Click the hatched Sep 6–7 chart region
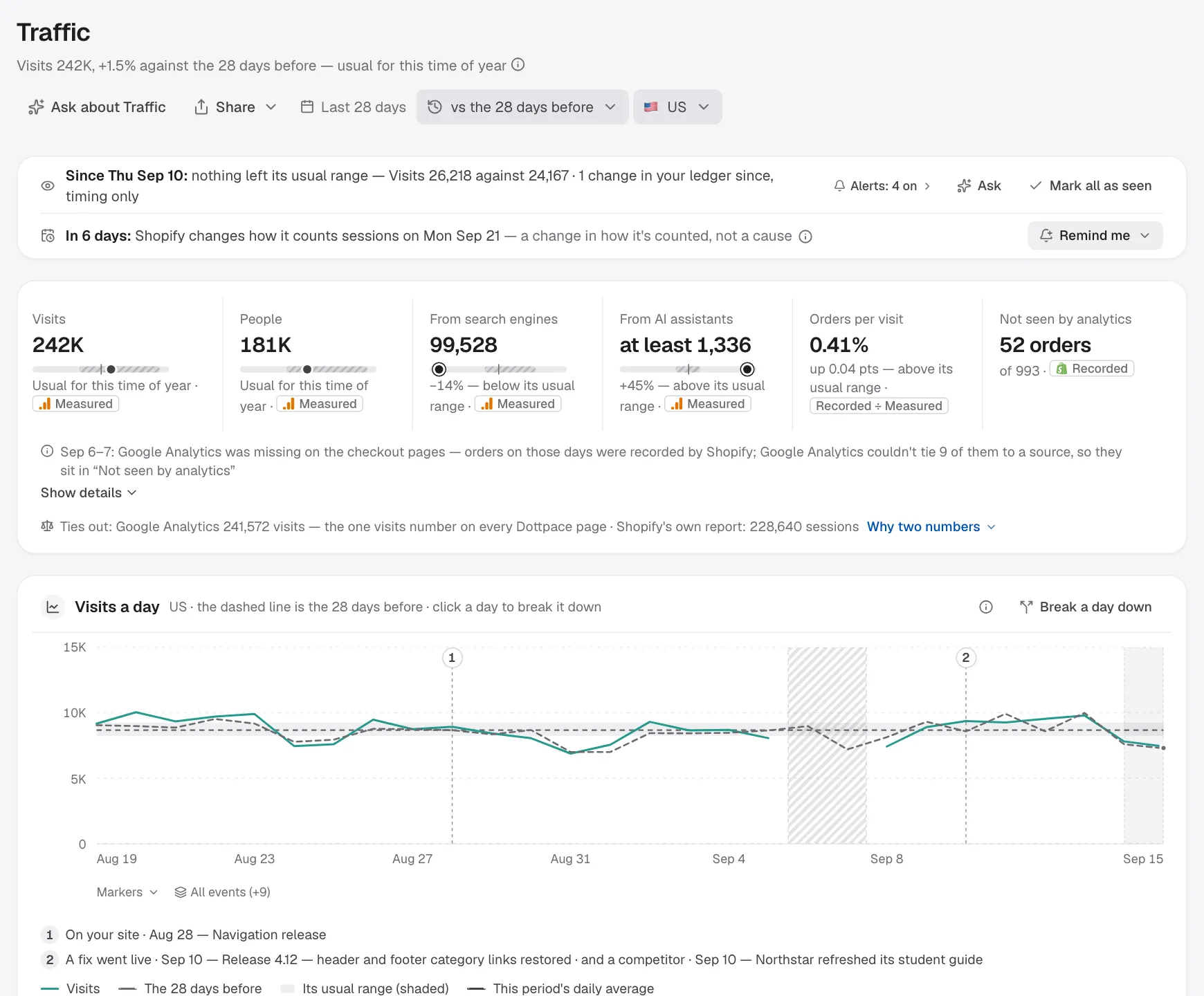 (x=827, y=746)
